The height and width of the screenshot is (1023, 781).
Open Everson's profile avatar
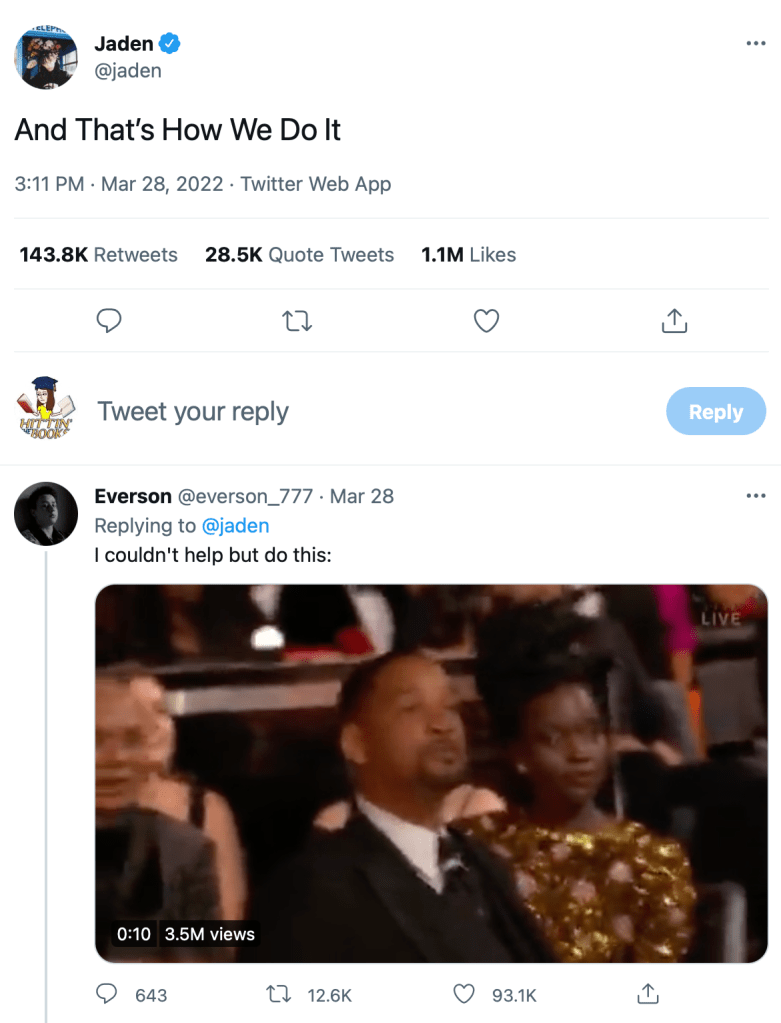46,513
